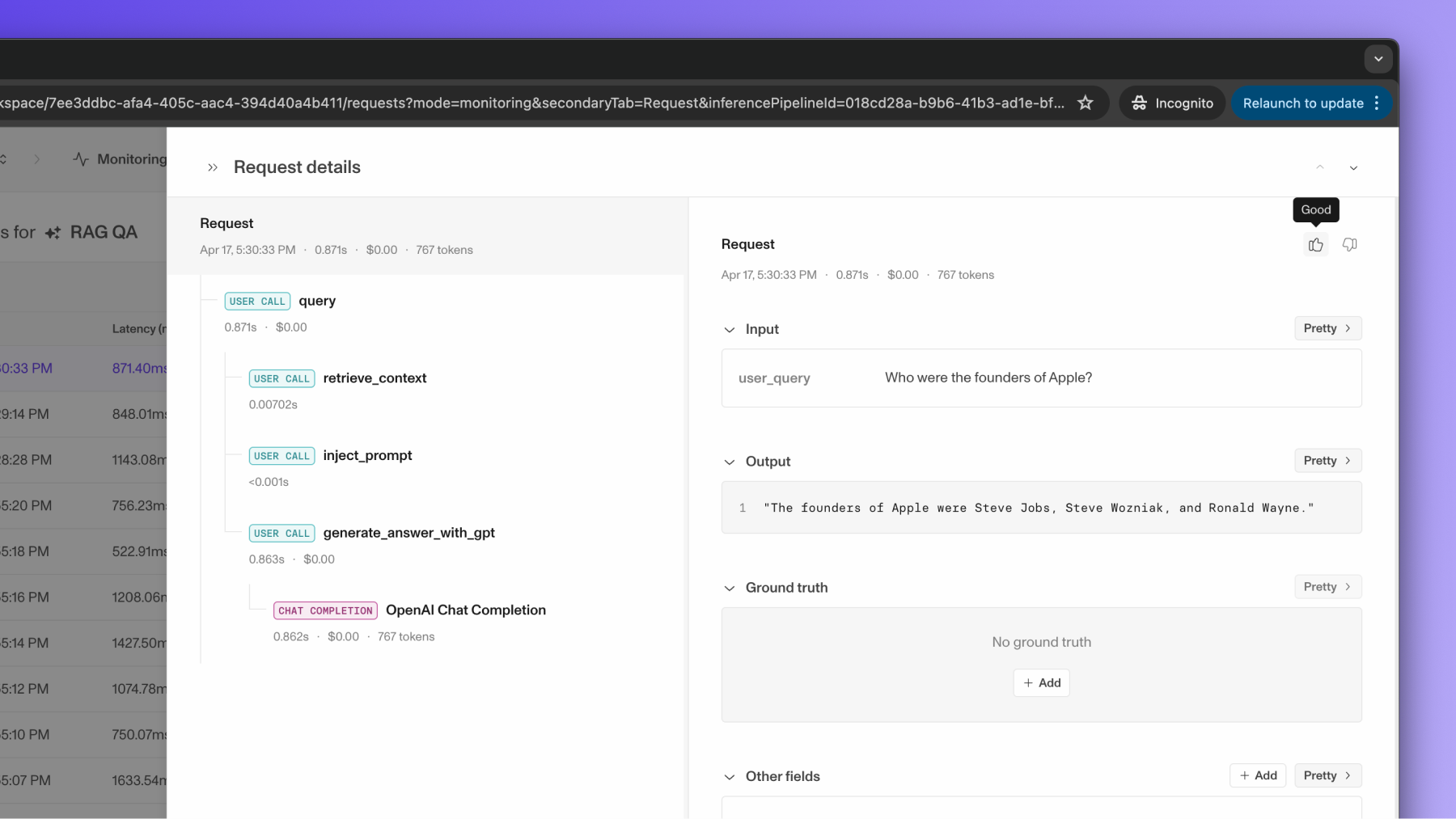Screen dimensions: 1456x819
Task: Select the row with latency 756.23ms
Action: point(83,506)
